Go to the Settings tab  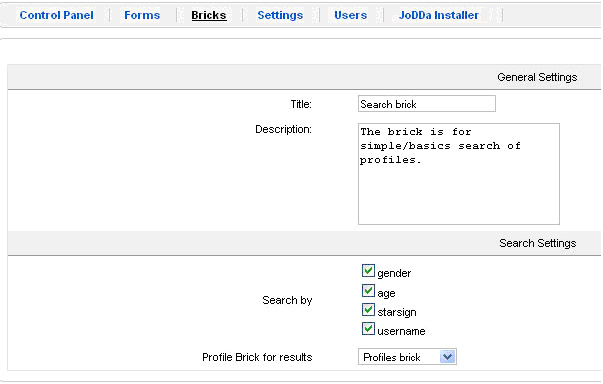tap(280, 15)
